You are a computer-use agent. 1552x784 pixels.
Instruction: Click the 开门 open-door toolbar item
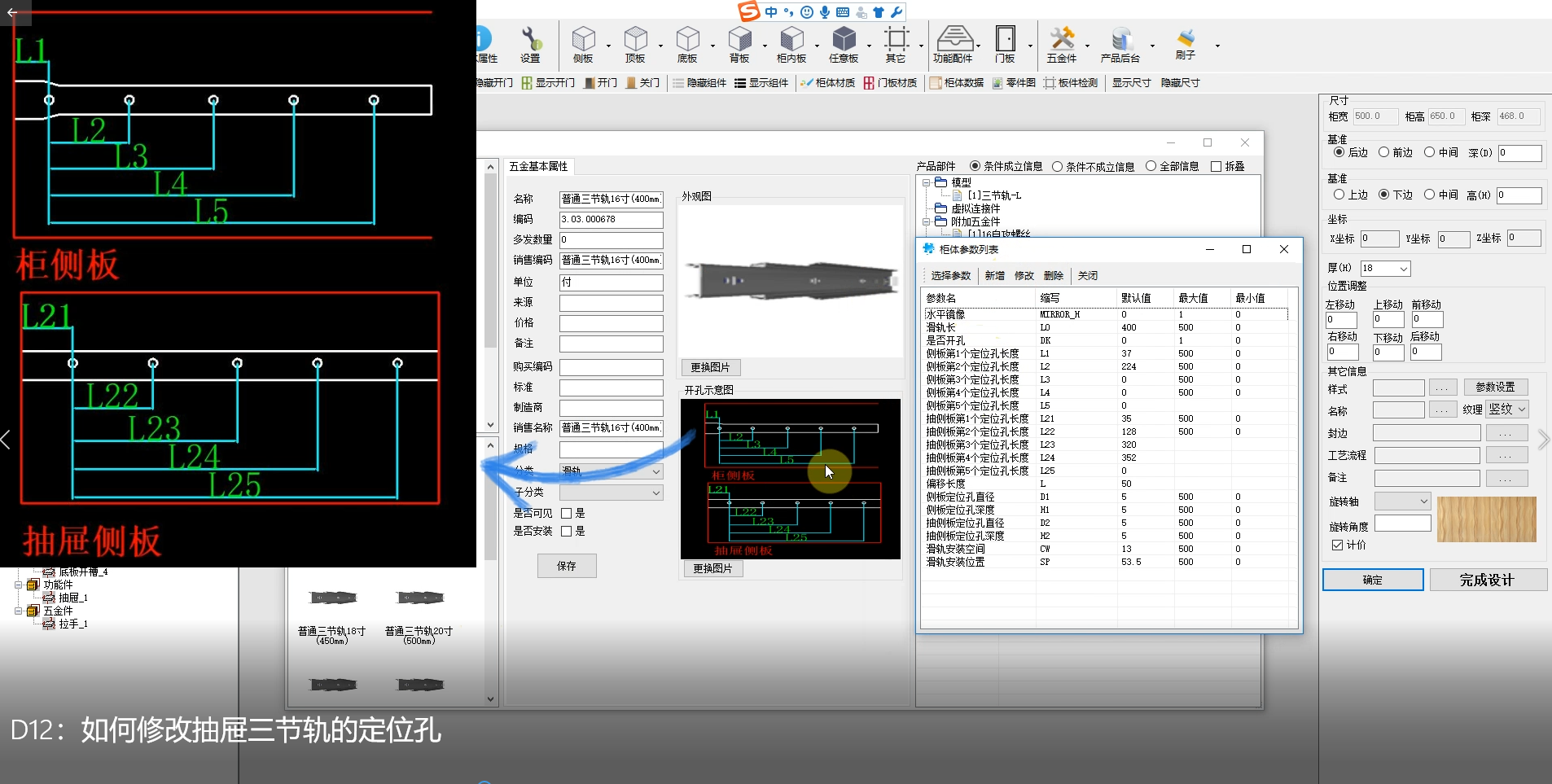pyautogui.click(x=601, y=83)
